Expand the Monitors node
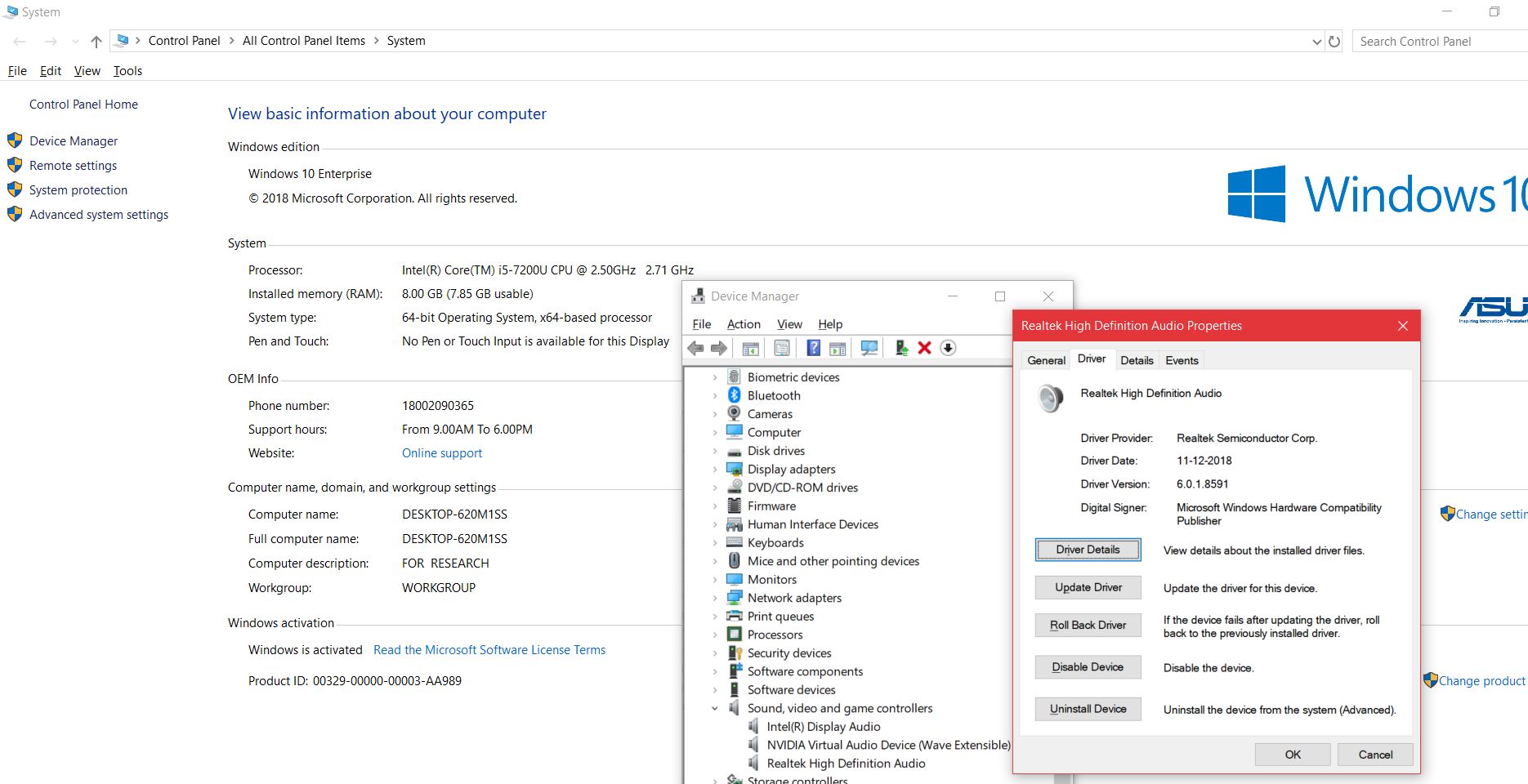Screen dimensions: 1528x784 [715, 580]
